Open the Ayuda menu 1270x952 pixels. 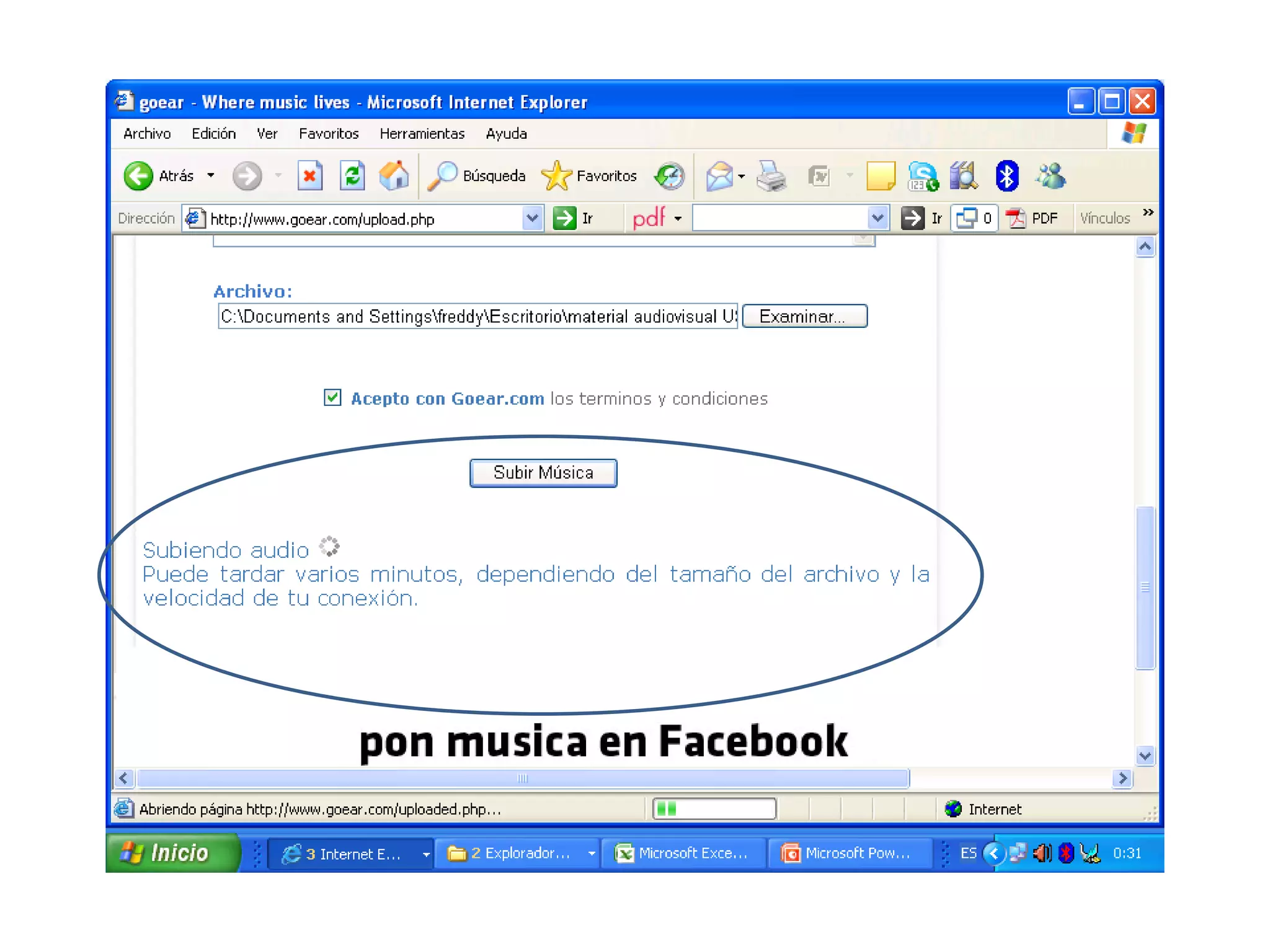(x=507, y=134)
